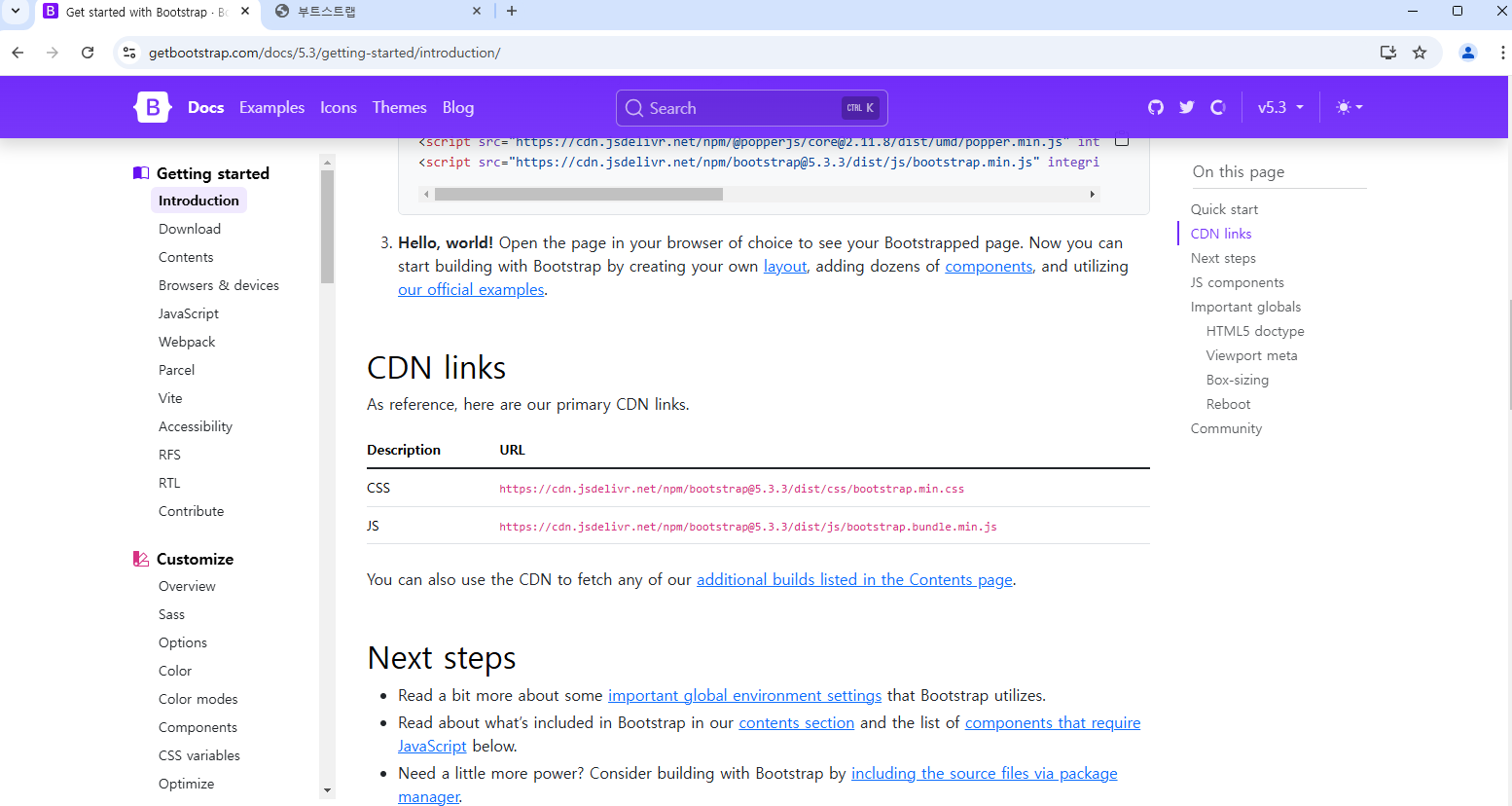Click browser forward arrow
This screenshot has width=1512, height=806.
point(53,53)
